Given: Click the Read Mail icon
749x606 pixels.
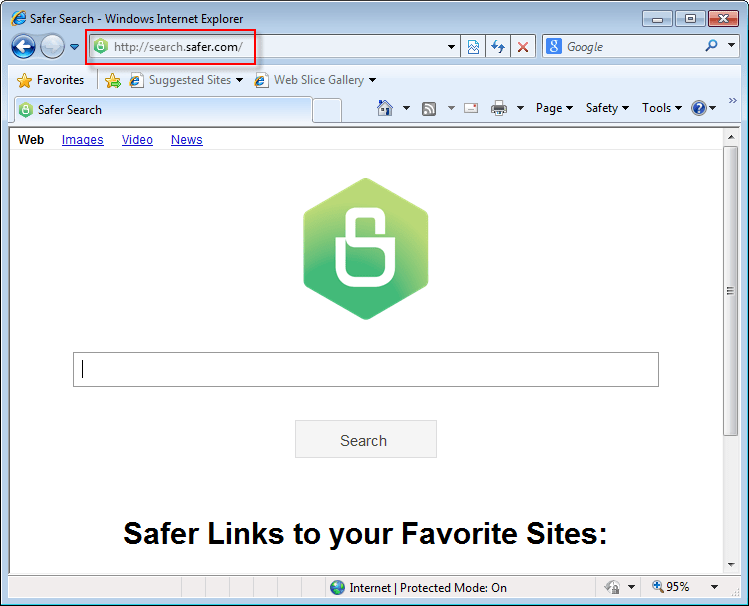Looking at the screenshot, I should click(471, 108).
